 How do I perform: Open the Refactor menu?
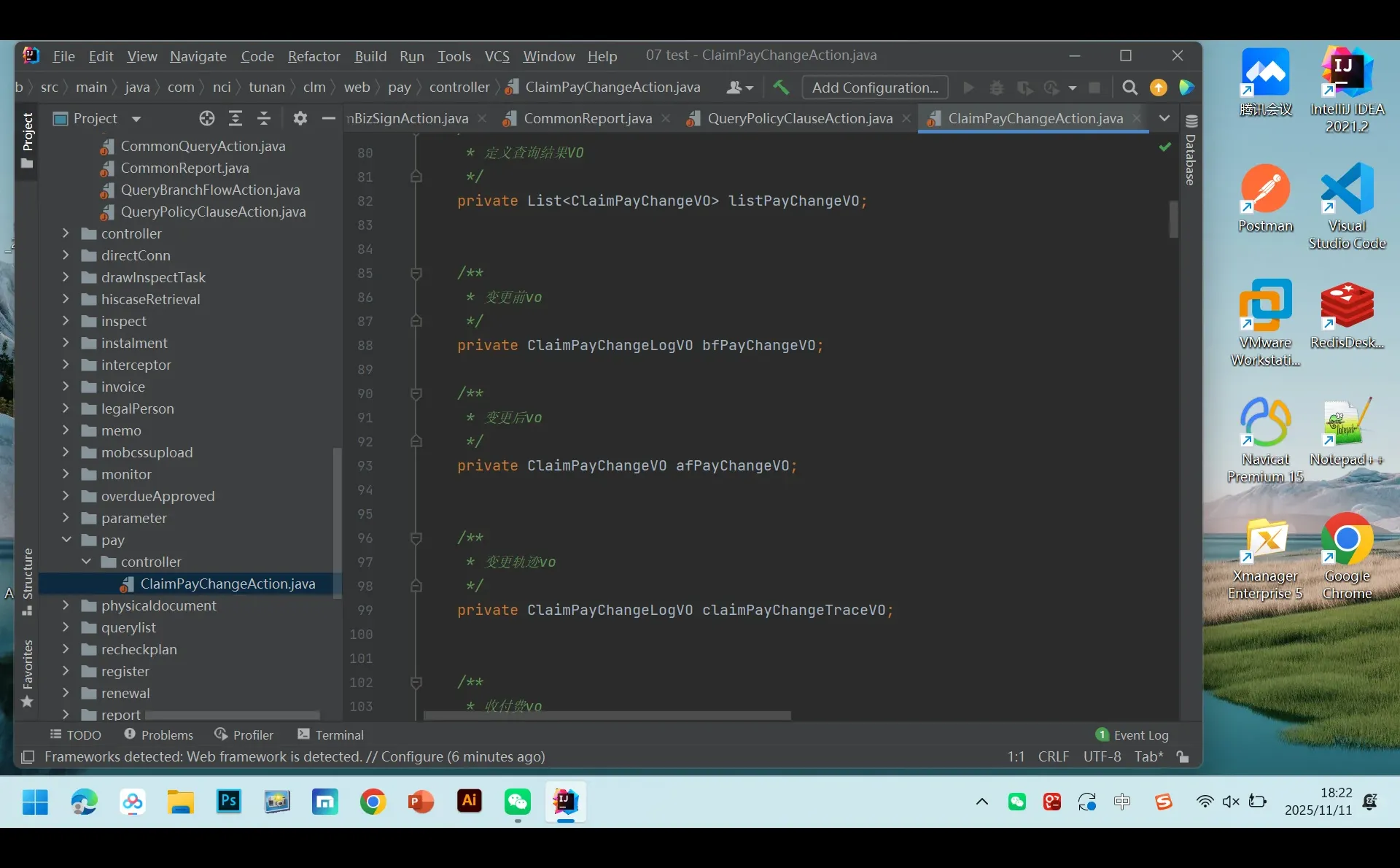pos(314,56)
